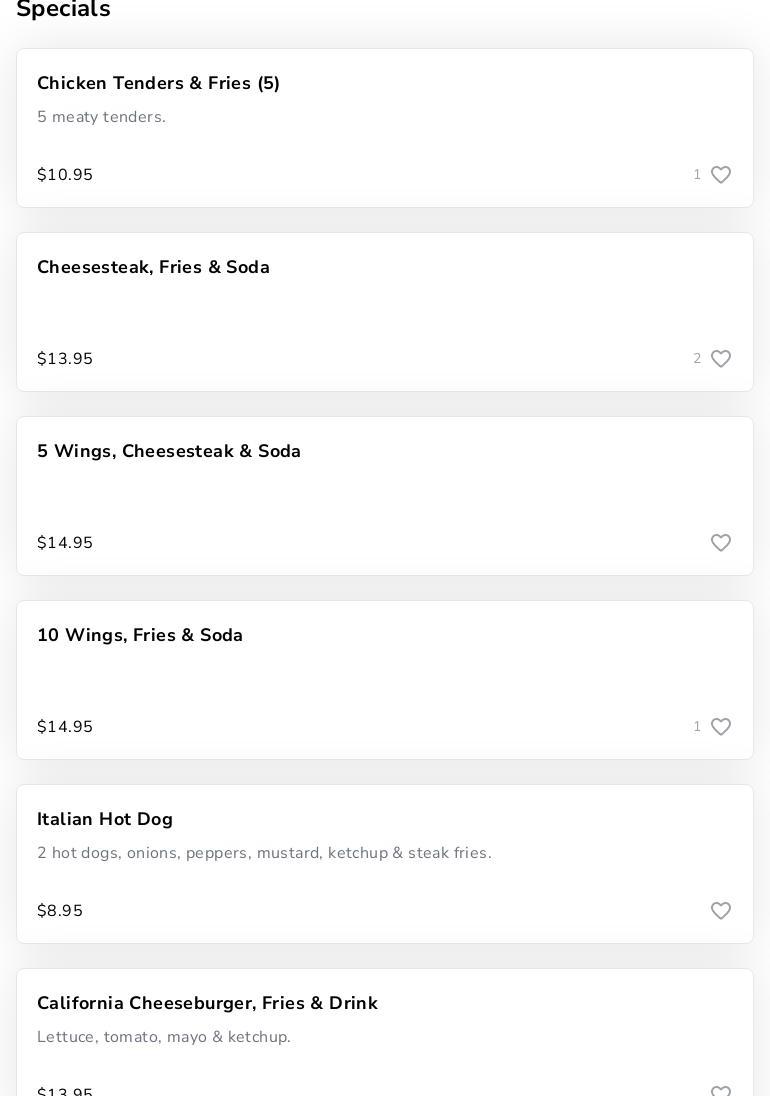Open Chicken Tenders & Fries (5) item
Image resolution: width=770 pixels, height=1096 pixels.
[x=158, y=84]
